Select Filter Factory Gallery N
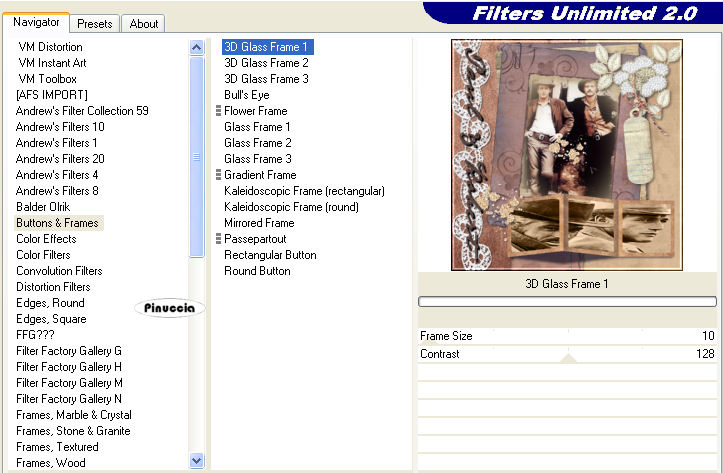This screenshot has height=473, width=723. (x=69, y=399)
